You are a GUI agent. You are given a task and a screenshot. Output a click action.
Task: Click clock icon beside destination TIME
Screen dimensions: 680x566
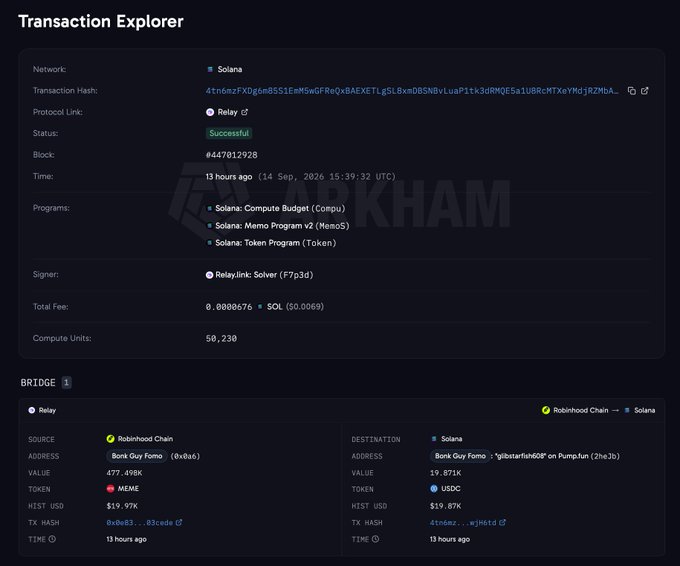click(x=376, y=539)
